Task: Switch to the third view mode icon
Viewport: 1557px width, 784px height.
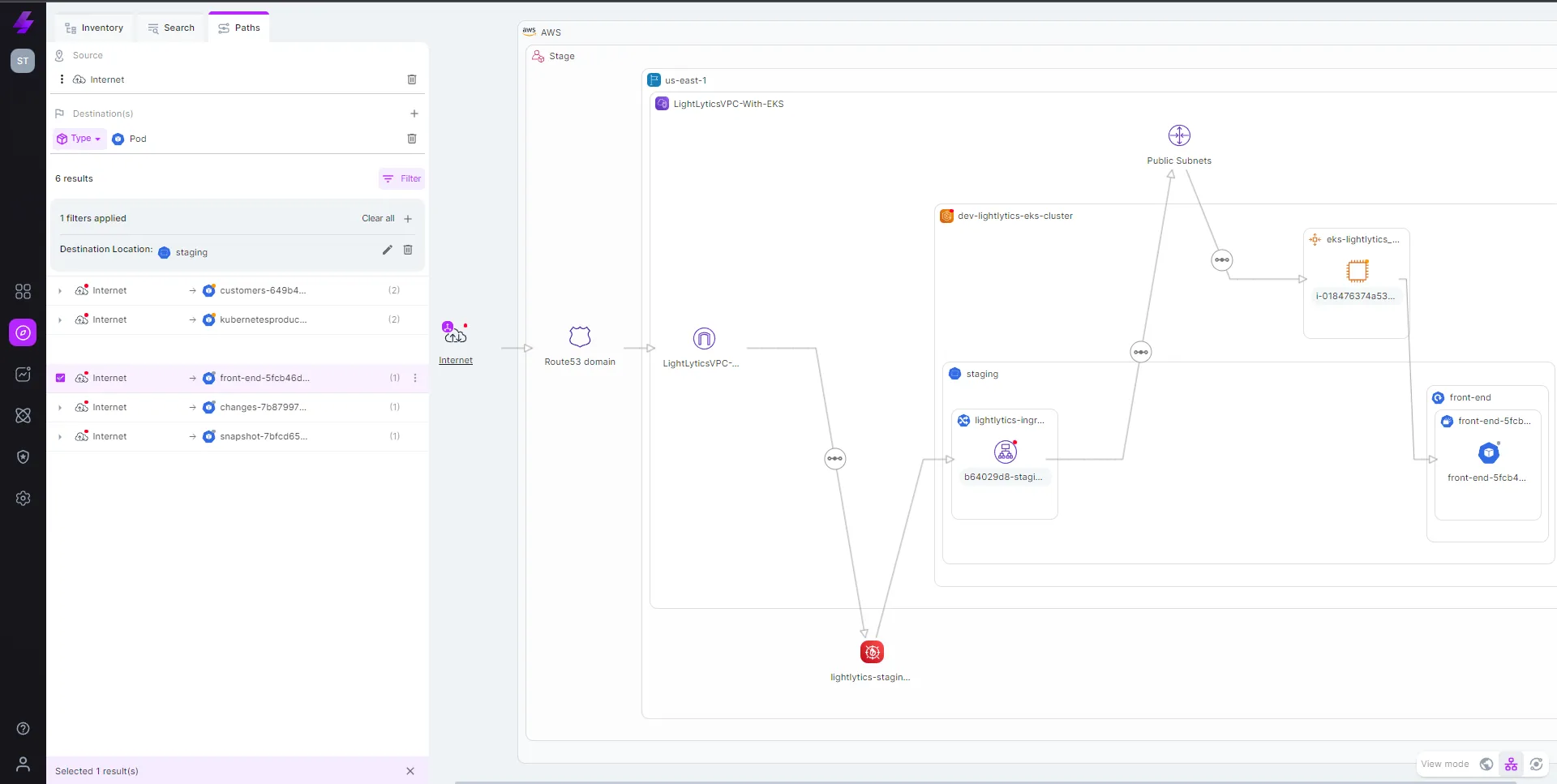Action: [1536, 764]
